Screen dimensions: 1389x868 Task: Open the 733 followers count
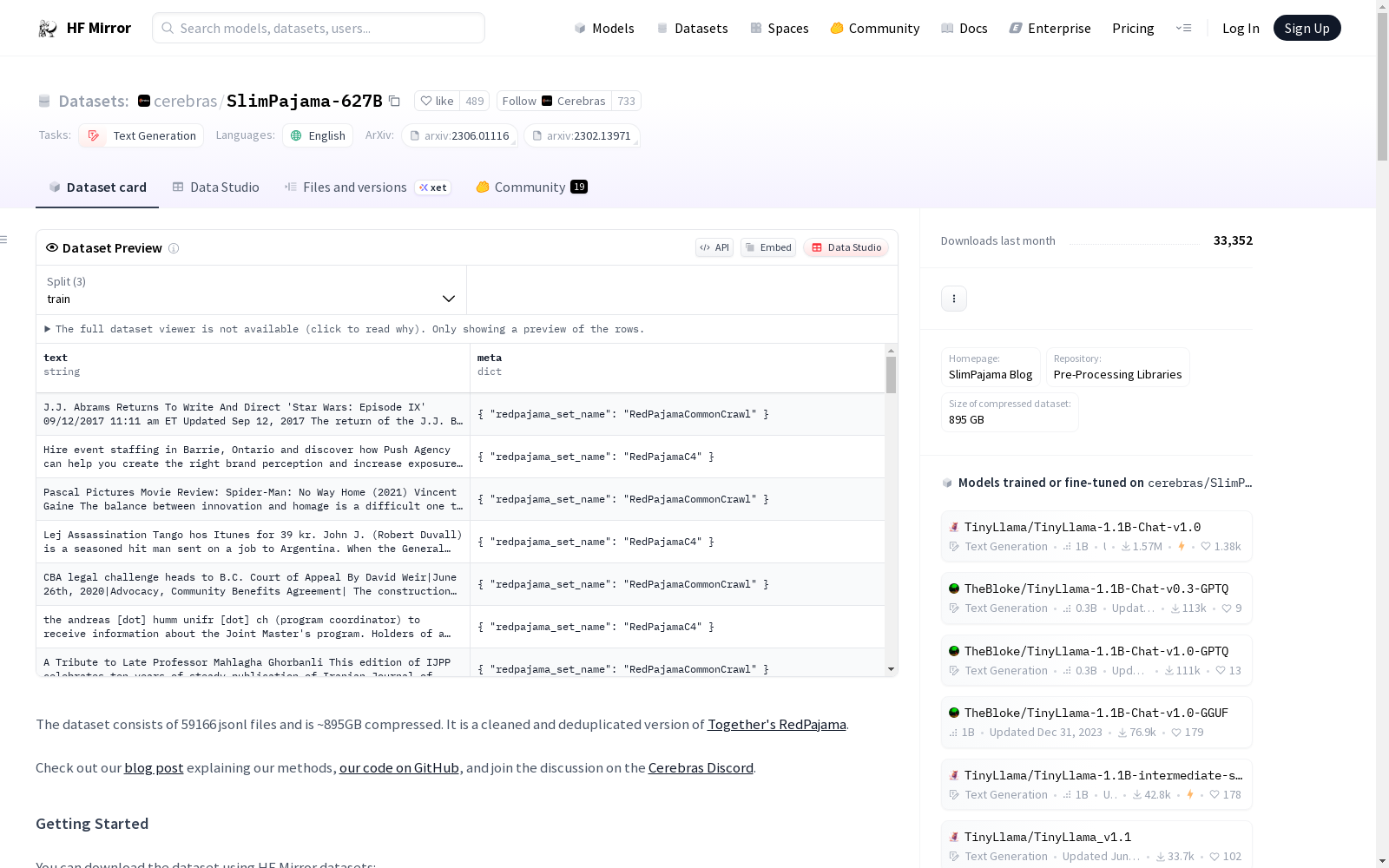tap(626, 101)
